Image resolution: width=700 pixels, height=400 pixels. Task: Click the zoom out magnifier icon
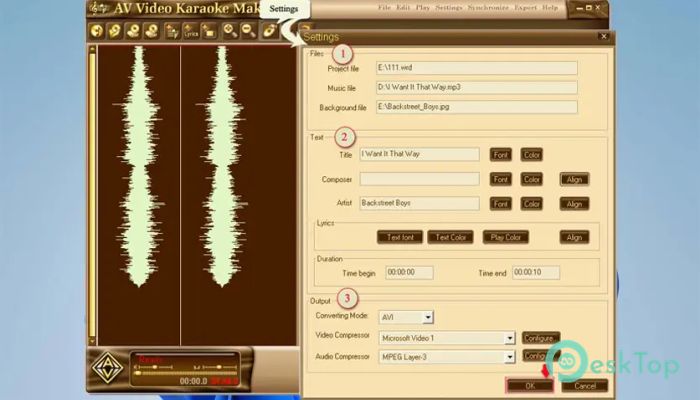248,31
